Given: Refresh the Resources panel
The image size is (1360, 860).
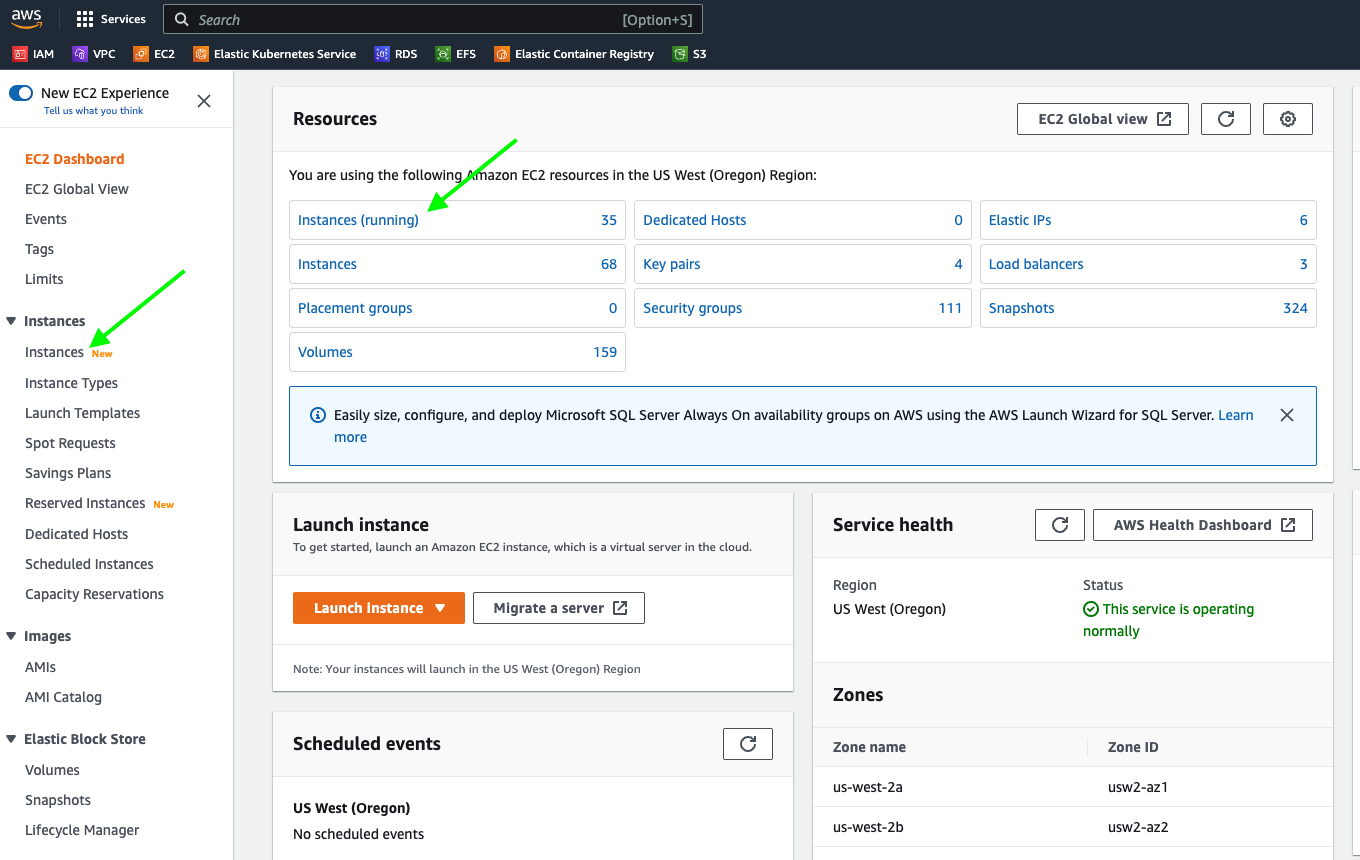Looking at the screenshot, I should (x=1225, y=119).
